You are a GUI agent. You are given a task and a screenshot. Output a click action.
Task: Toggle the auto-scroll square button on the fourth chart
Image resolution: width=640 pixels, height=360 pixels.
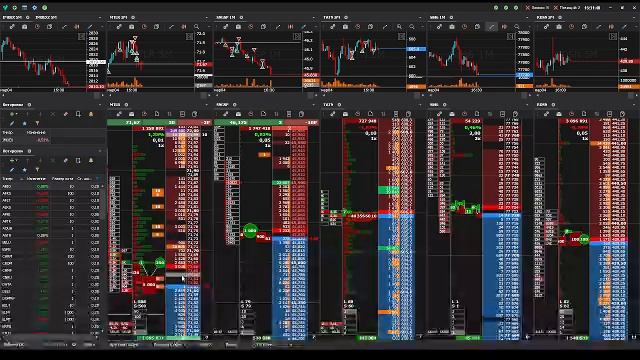pos(402,37)
